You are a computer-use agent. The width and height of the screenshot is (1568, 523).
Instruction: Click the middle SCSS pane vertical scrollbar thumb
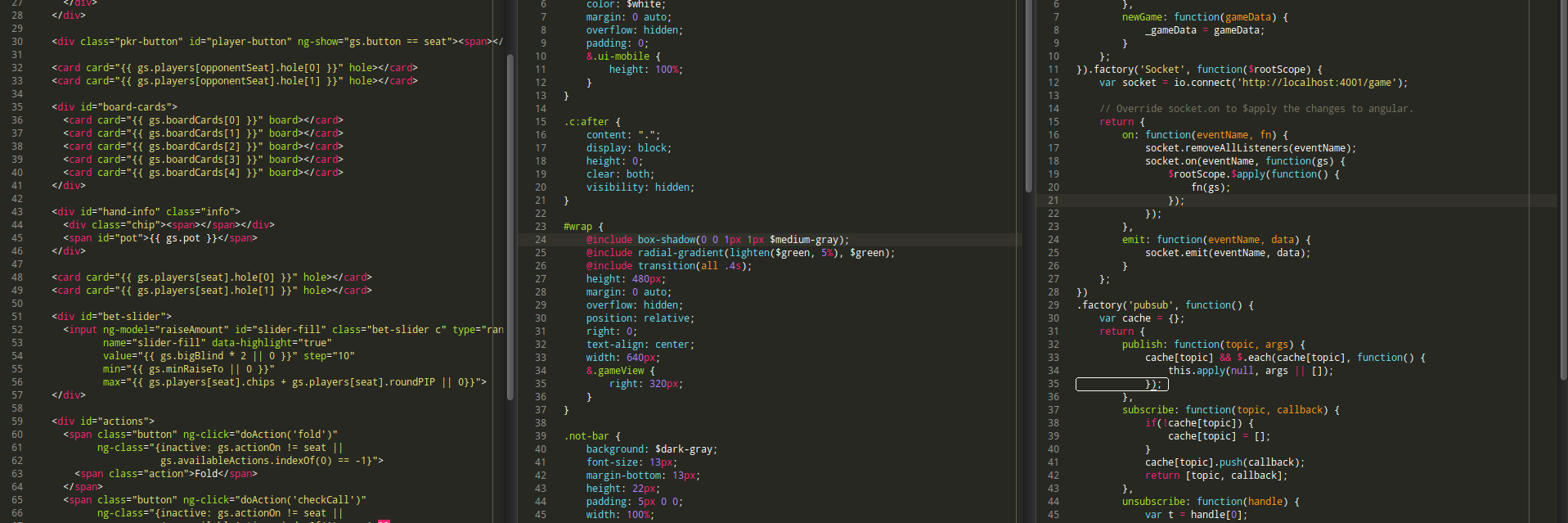click(x=1028, y=96)
